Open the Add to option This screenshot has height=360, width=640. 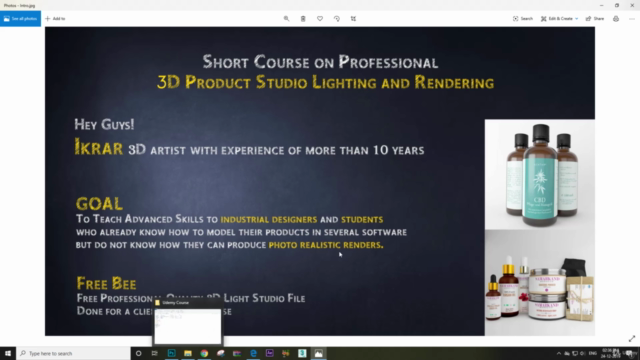(x=55, y=19)
